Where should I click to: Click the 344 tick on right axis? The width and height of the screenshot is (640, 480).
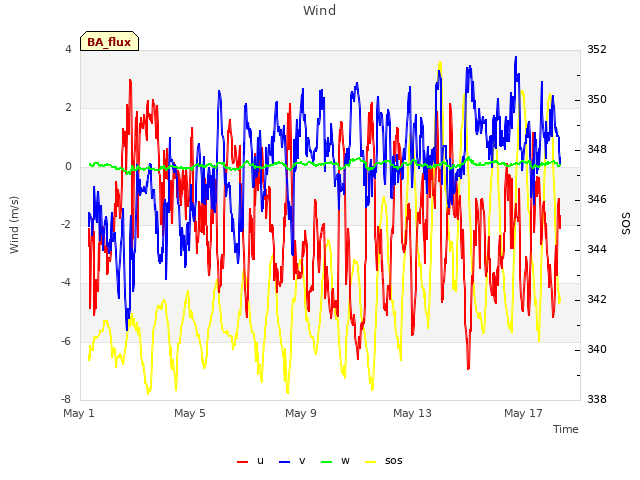click(x=597, y=249)
